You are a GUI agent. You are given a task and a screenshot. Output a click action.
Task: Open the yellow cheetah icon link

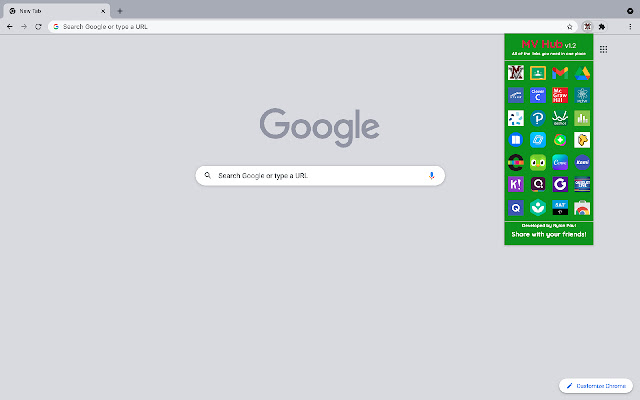click(x=582, y=140)
